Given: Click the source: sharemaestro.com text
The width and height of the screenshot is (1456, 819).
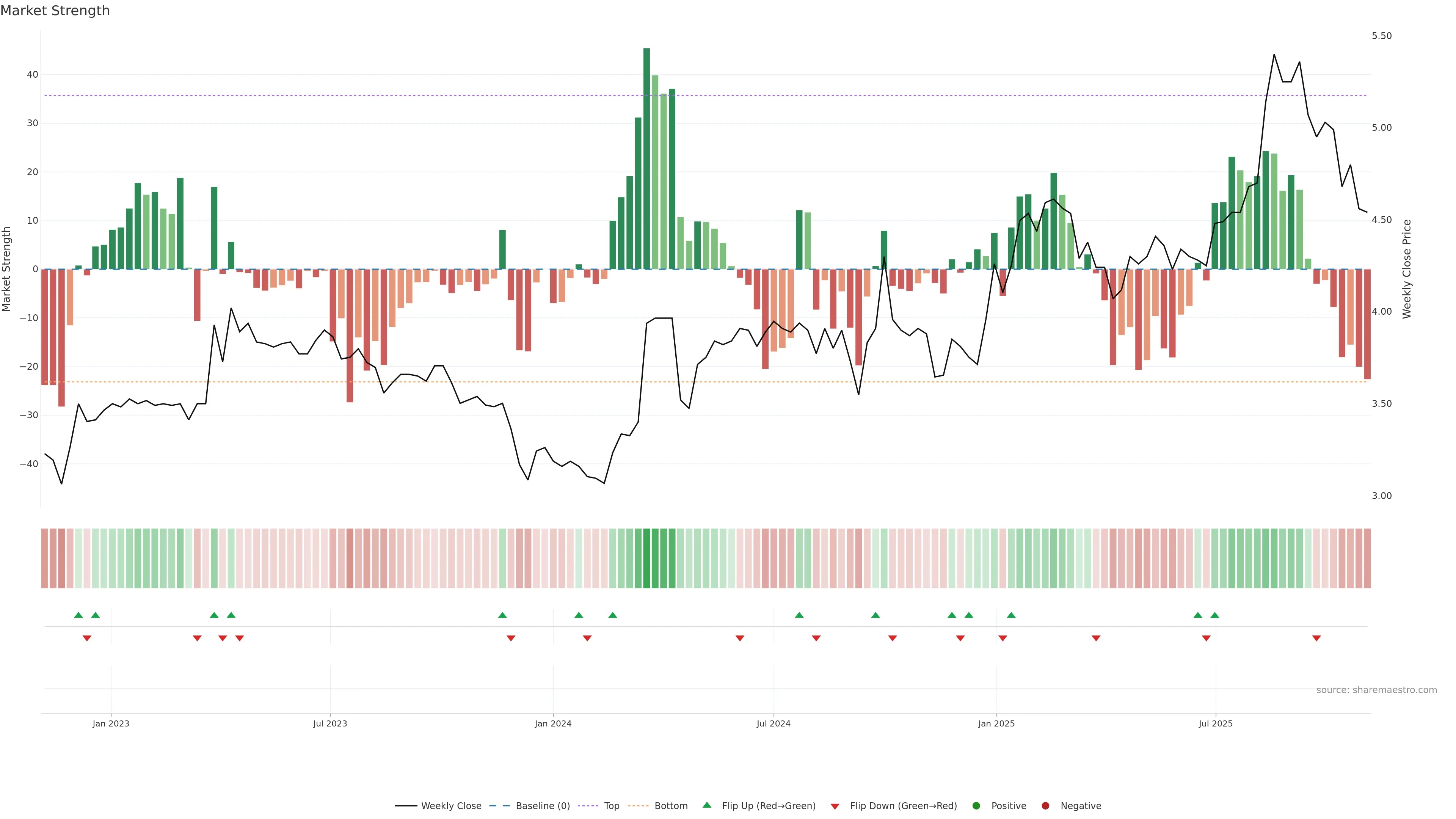Looking at the screenshot, I should [x=1376, y=690].
